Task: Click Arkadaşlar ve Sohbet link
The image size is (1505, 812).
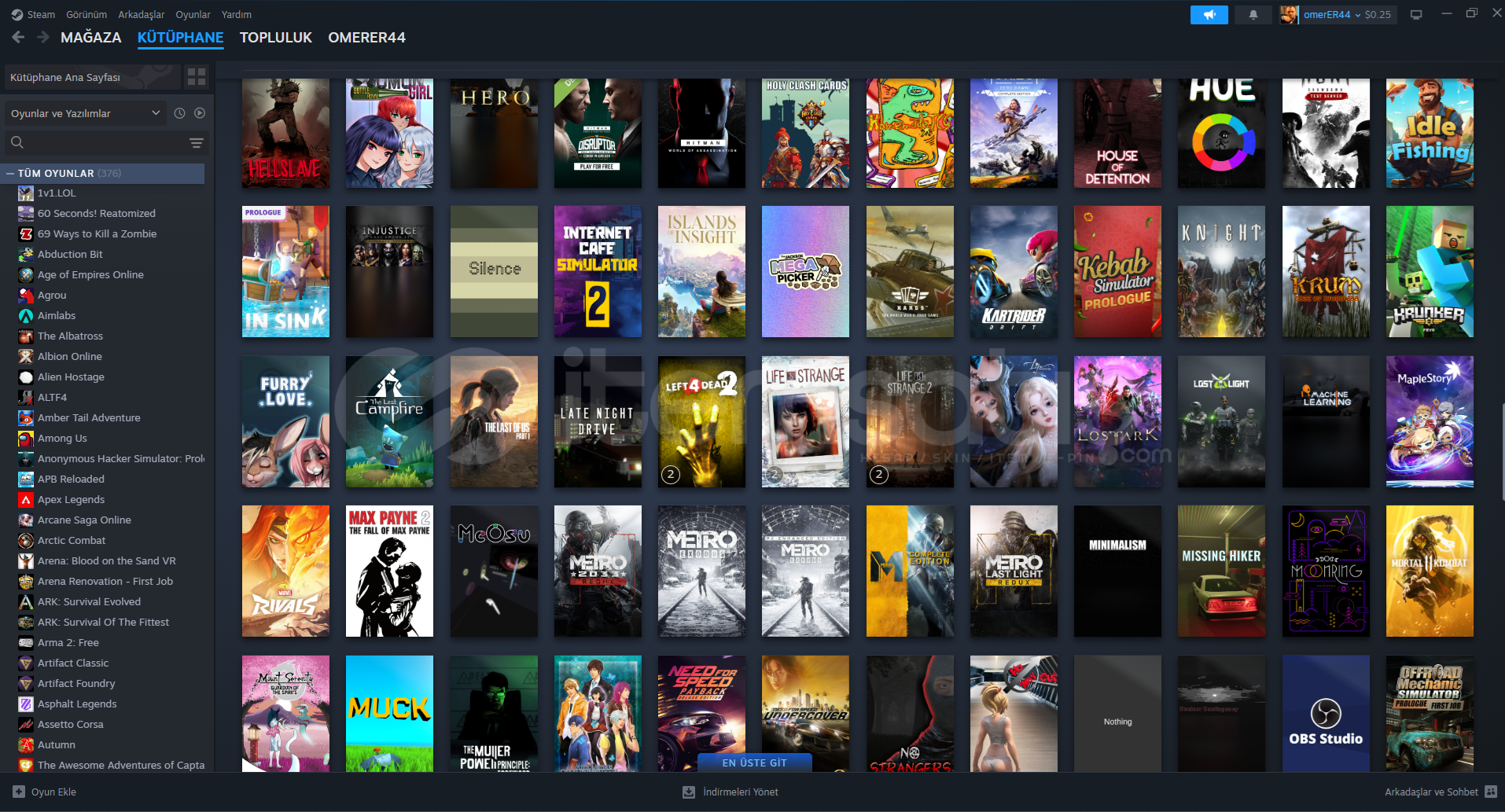Action: click(1431, 792)
